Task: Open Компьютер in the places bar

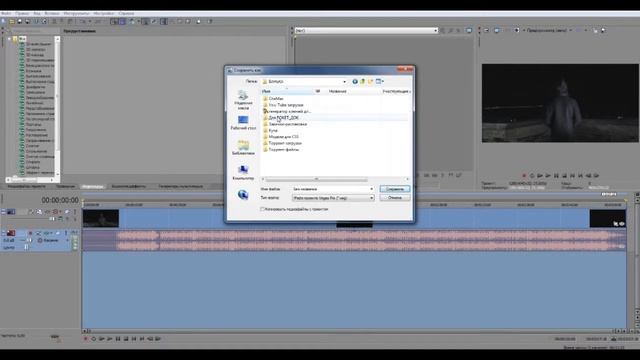Action: 243,173
